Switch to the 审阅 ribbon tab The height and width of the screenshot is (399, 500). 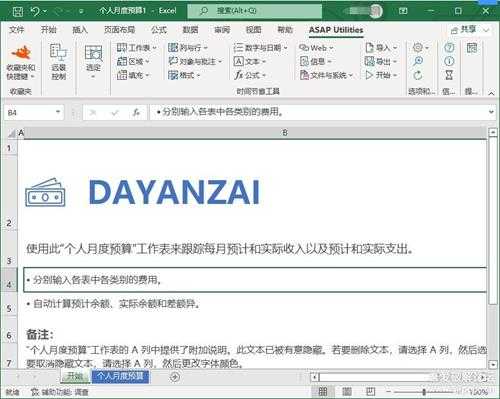pyautogui.click(x=222, y=30)
